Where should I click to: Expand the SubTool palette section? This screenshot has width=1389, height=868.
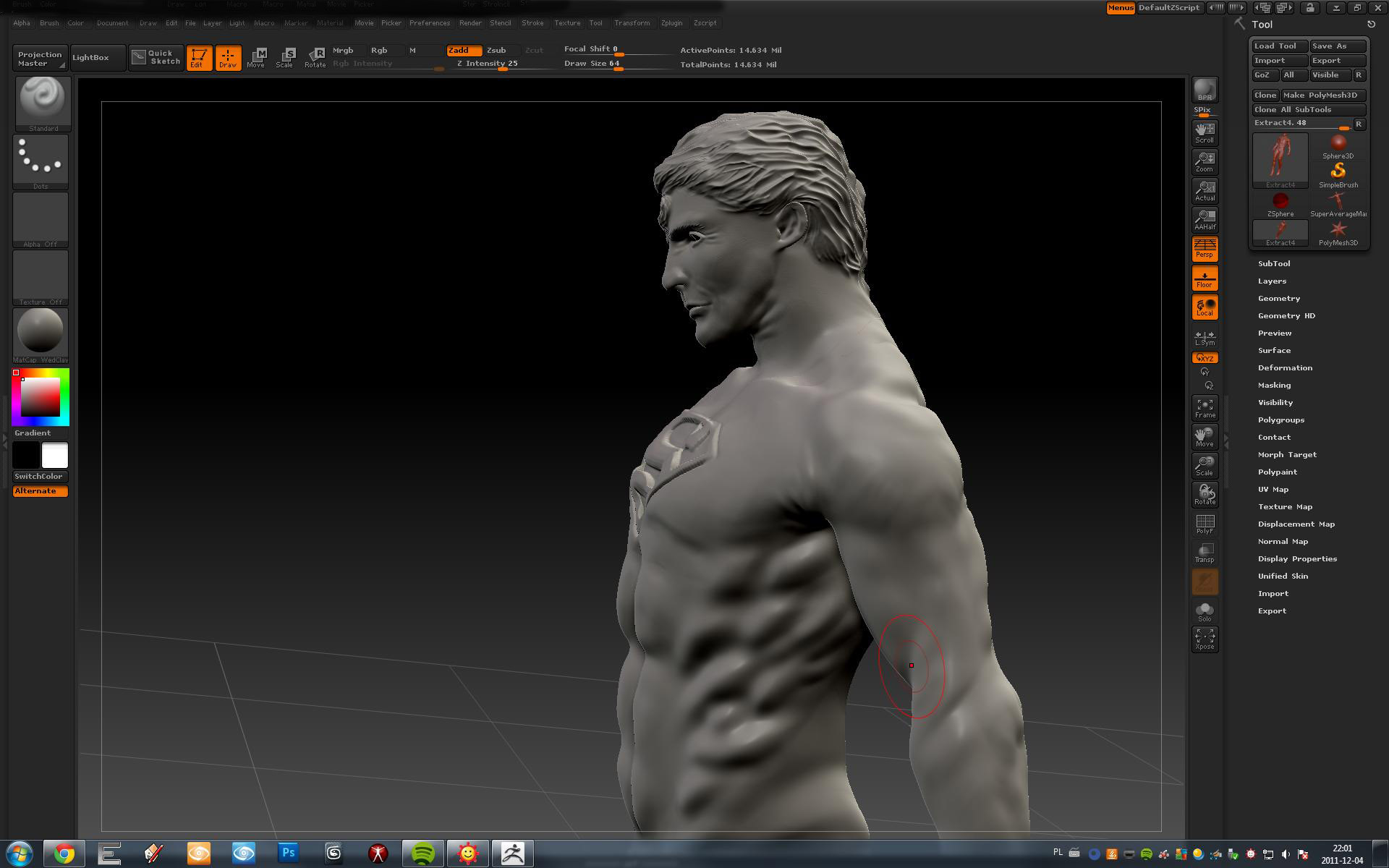(1274, 264)
